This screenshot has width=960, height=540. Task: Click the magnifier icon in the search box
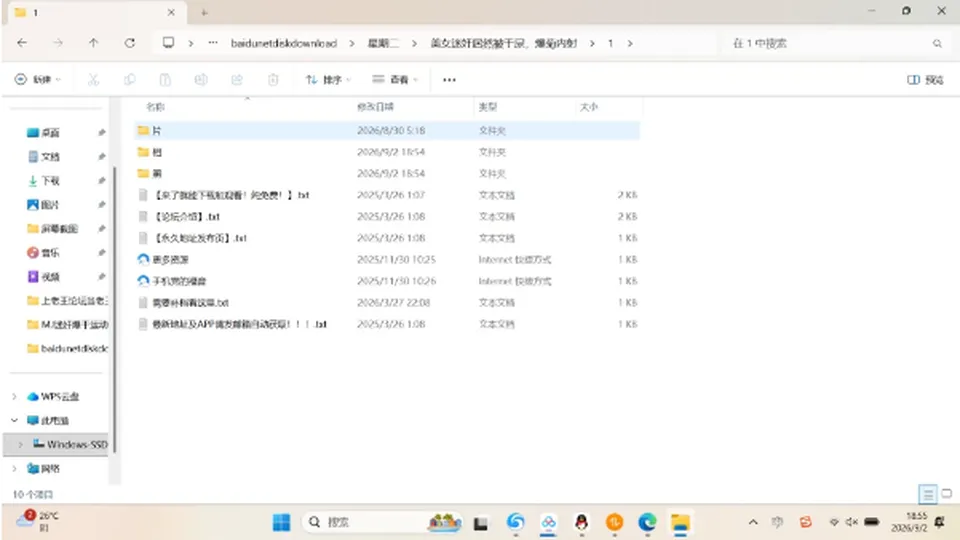[937, 43]
